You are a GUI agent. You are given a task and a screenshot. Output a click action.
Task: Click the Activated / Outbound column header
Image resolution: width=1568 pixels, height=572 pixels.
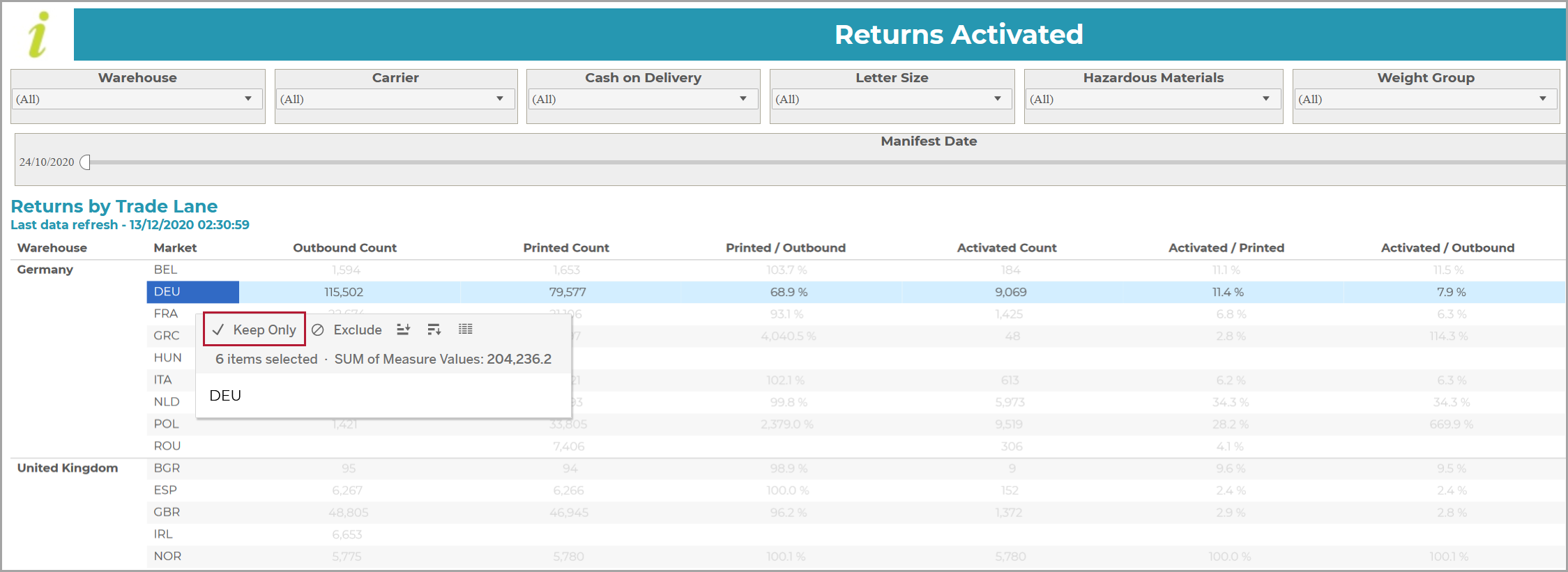(1447, 248)
